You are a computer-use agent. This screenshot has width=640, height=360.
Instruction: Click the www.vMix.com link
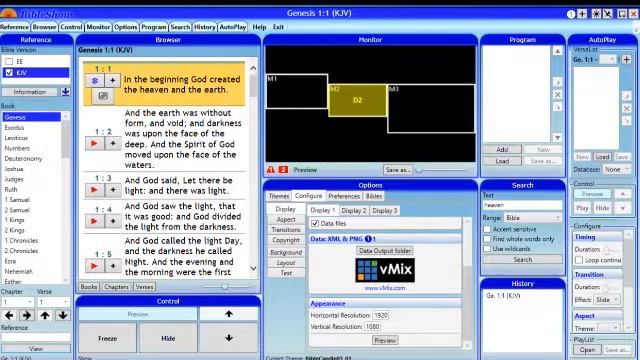[384, 288]
